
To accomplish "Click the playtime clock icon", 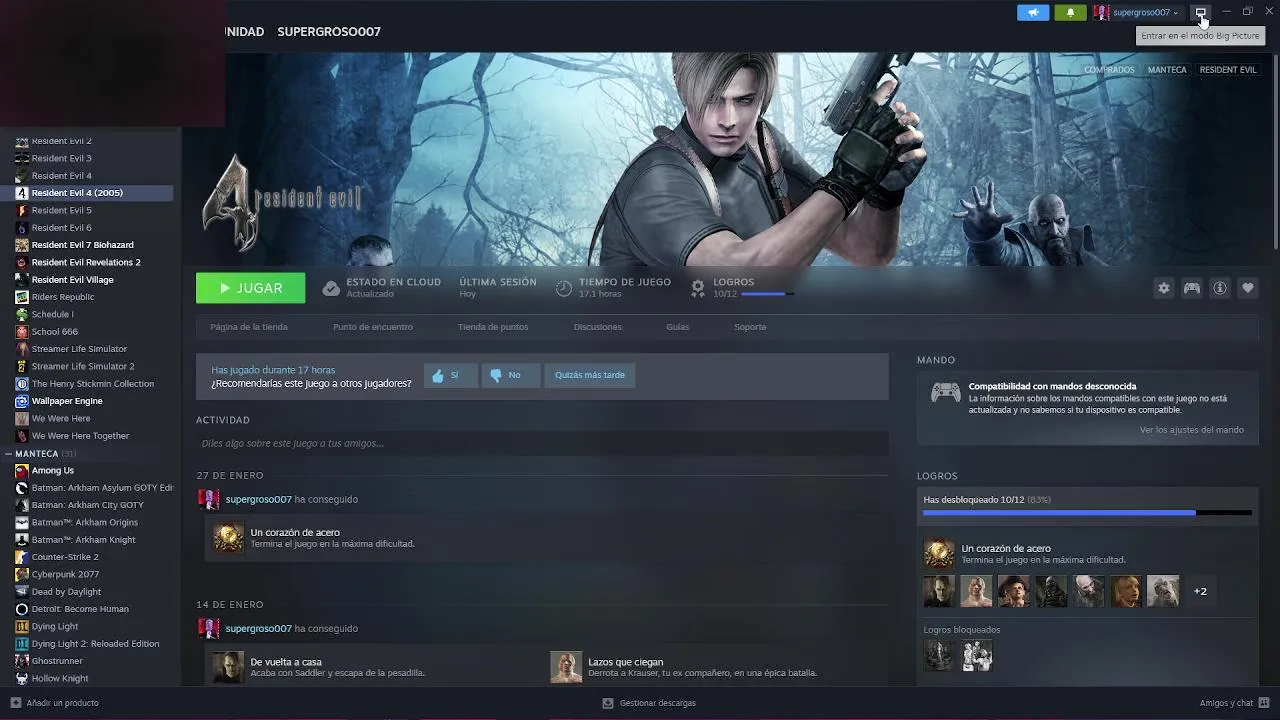I will pyautogui.click(x=564, y=288).
